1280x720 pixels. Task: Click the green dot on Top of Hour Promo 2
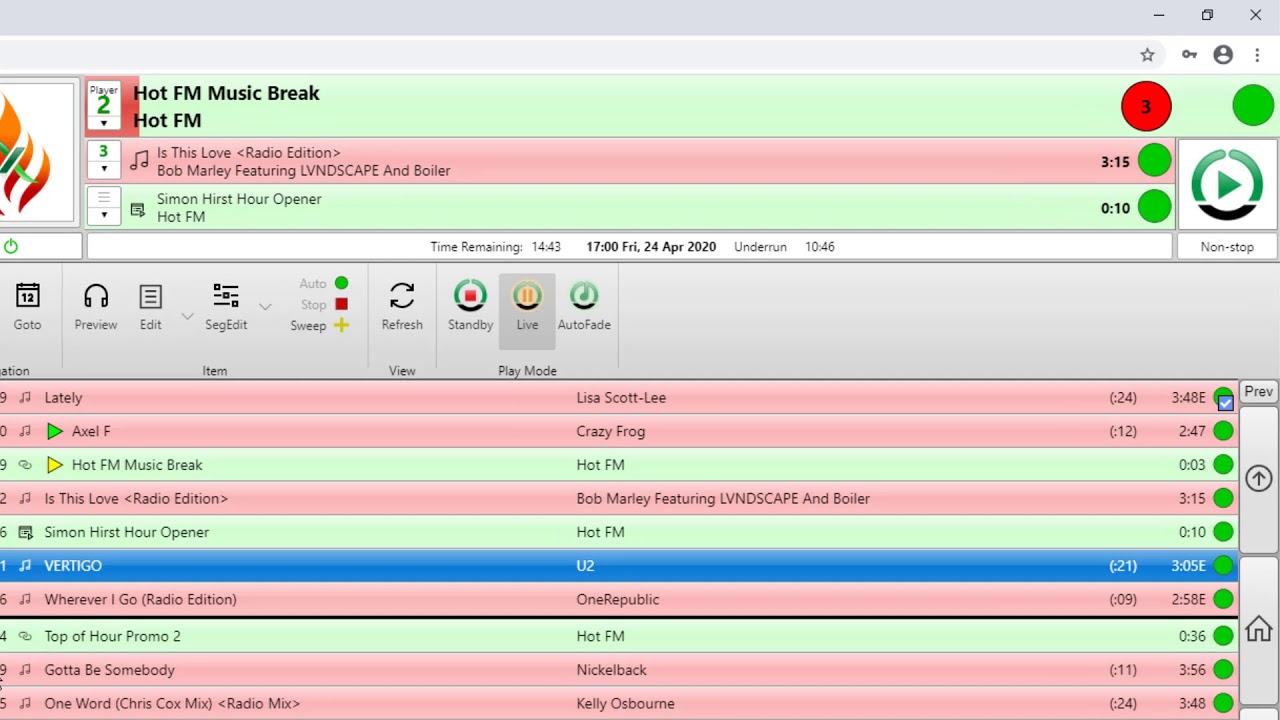coord(1223,636)
